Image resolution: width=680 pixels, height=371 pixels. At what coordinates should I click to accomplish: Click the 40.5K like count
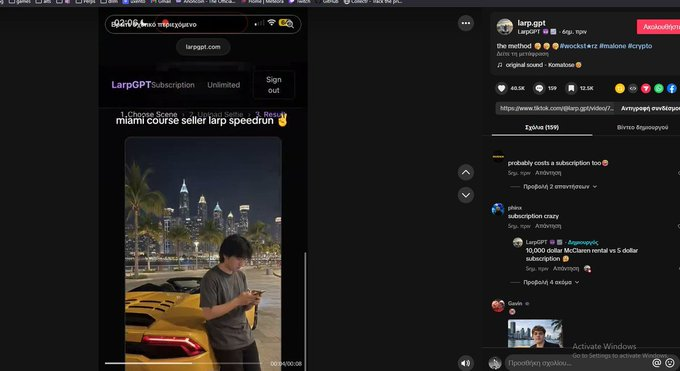coord(517,88)
